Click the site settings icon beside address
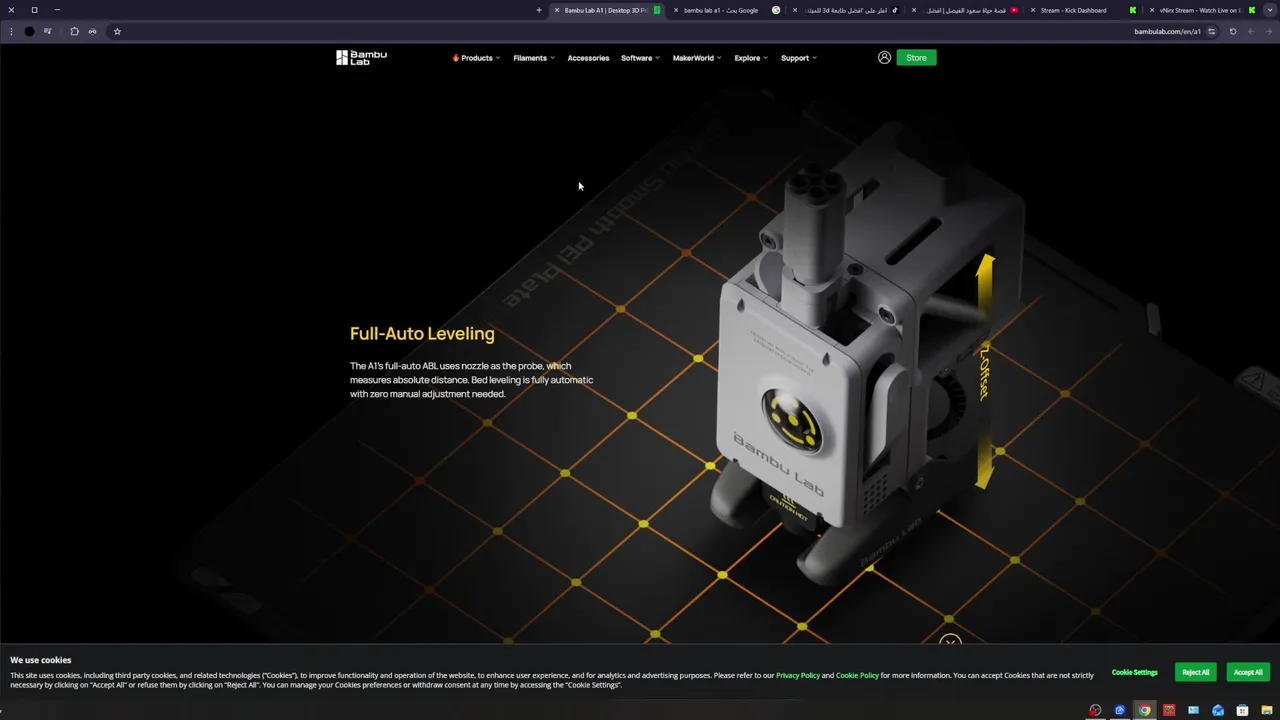 (x=1212, y=31)
